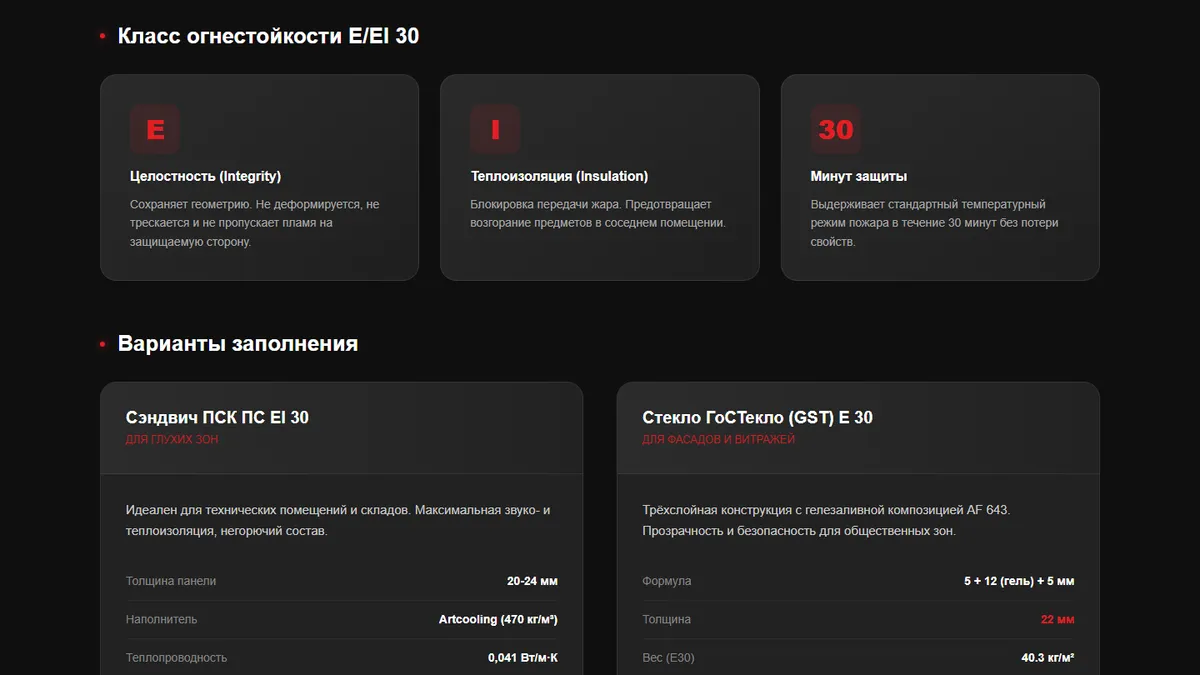1200x675 pixels.
Task: Click the "Целостность (Integrity)" card title
Action: coord(205,176)
